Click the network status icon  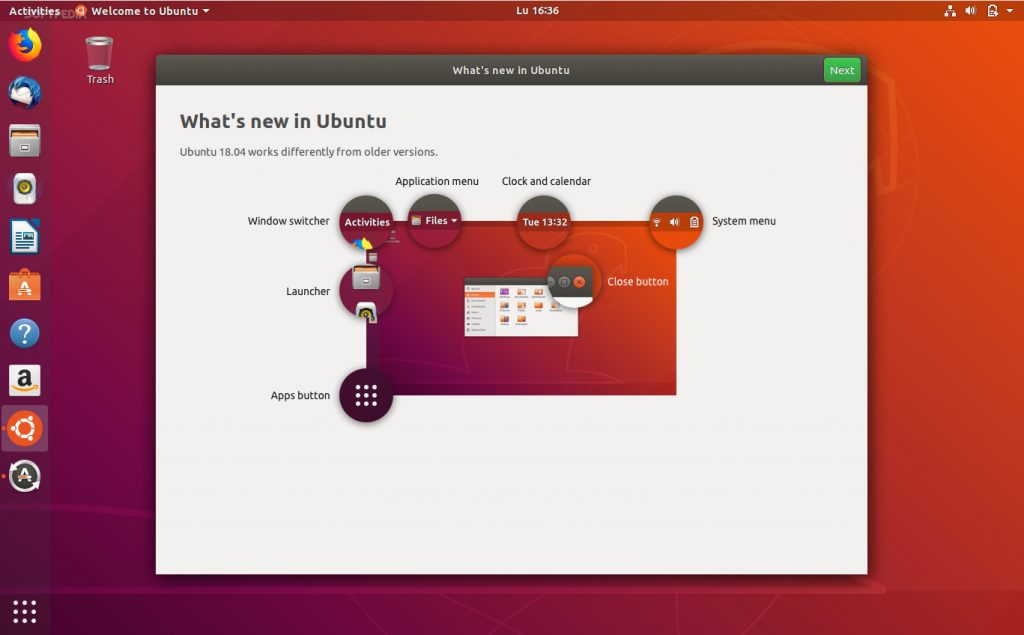click(x=949, y=11)
